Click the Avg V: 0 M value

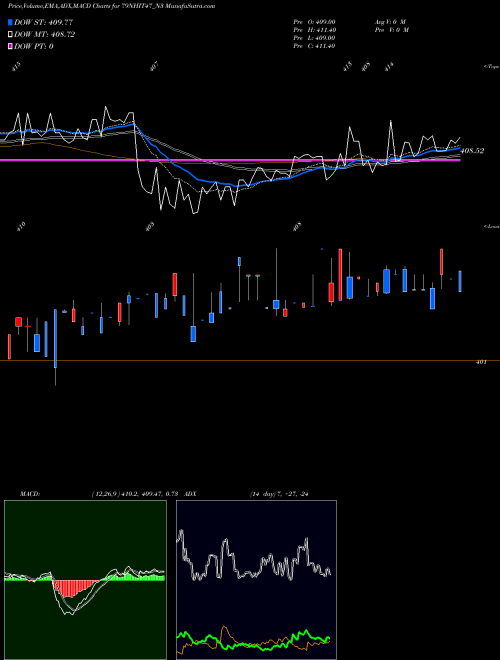click(x=390, y=22)
